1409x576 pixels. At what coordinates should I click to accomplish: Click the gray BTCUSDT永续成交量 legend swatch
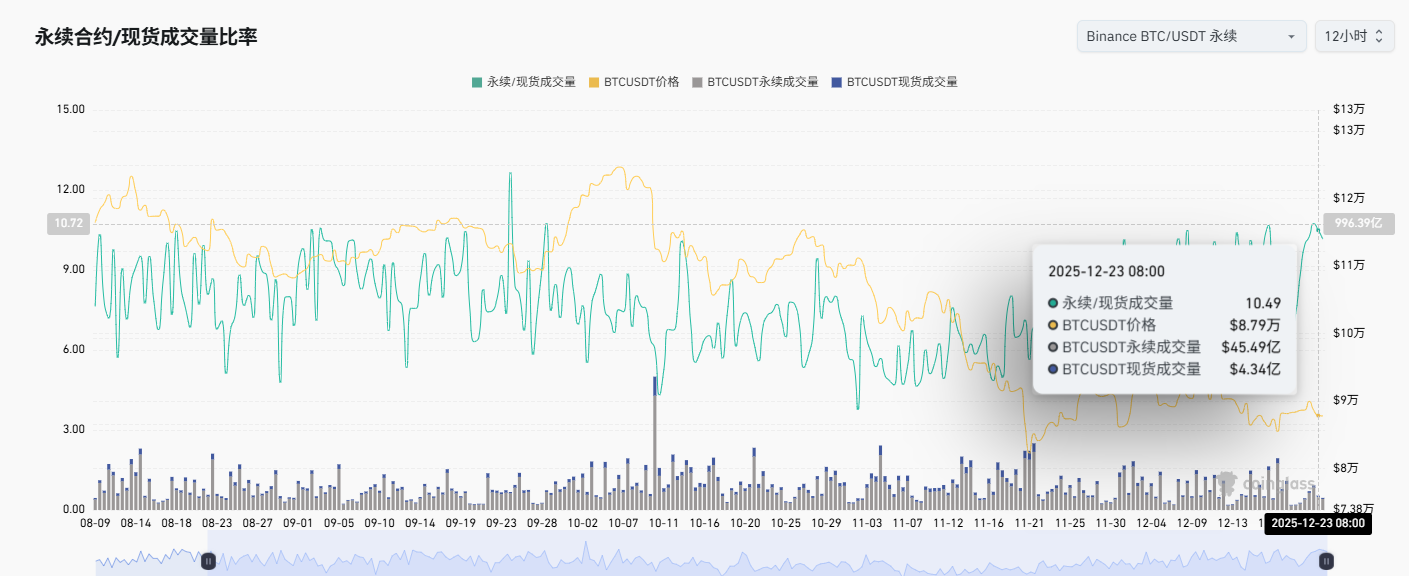coord(698,82)
